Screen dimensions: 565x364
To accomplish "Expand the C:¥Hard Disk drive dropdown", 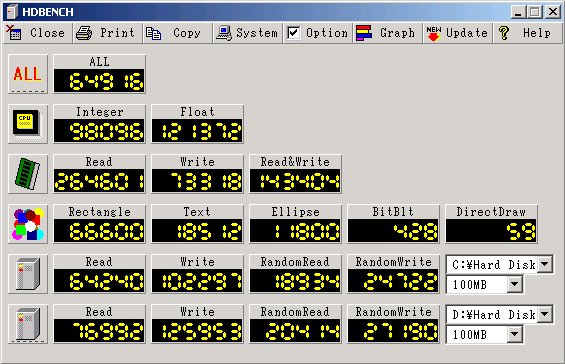I will (x=545, y=264).
